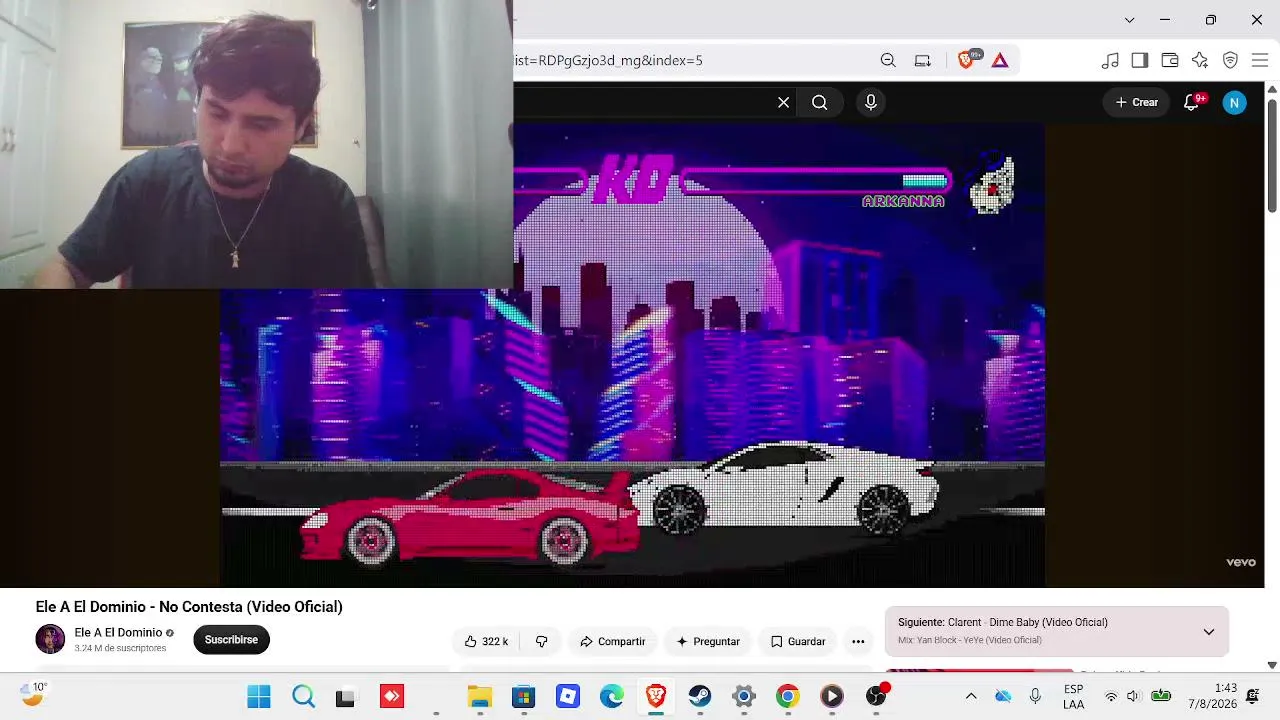Open Brave Shields lion icon

(966, 60)
